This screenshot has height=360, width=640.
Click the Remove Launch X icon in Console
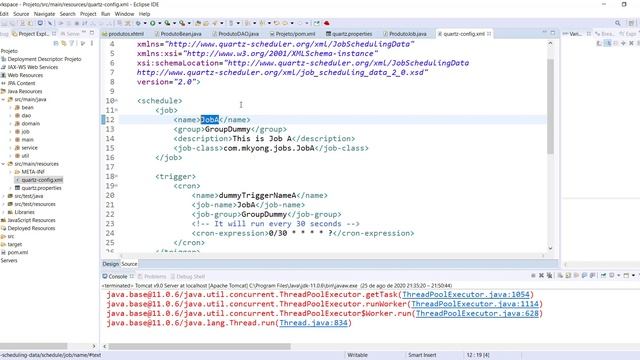[541, 276]
